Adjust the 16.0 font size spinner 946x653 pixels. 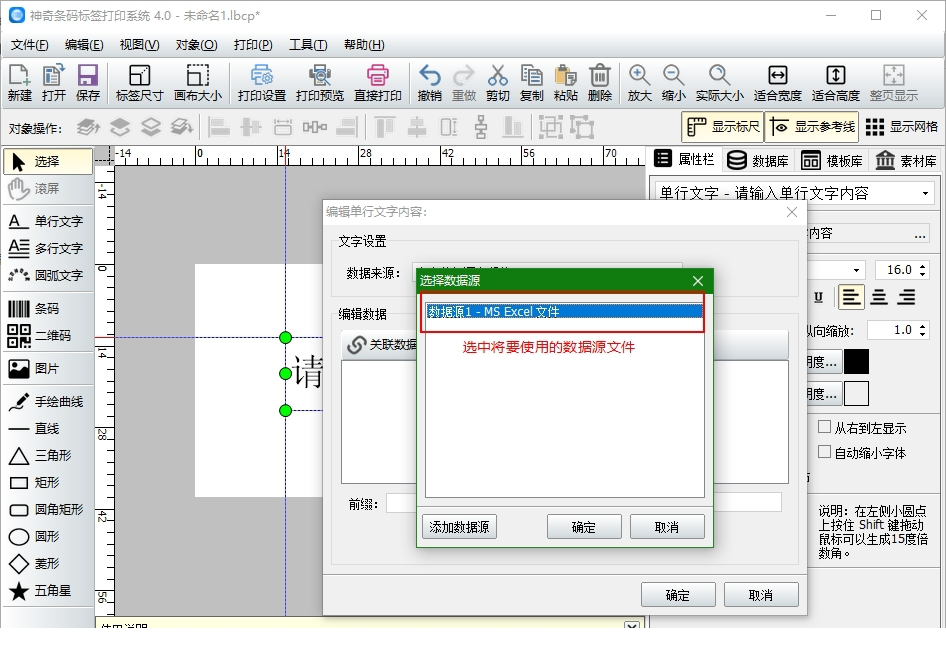pos(924,270)
